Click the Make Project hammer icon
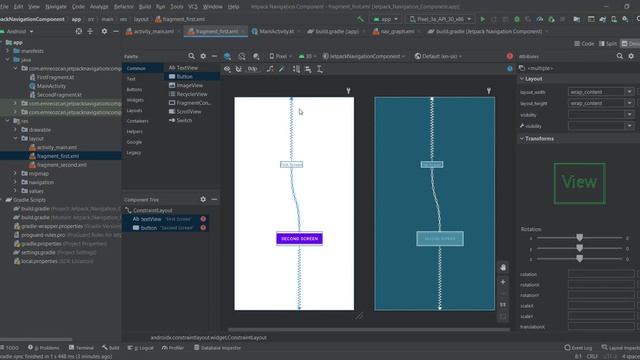 click(x=360, y=19)
